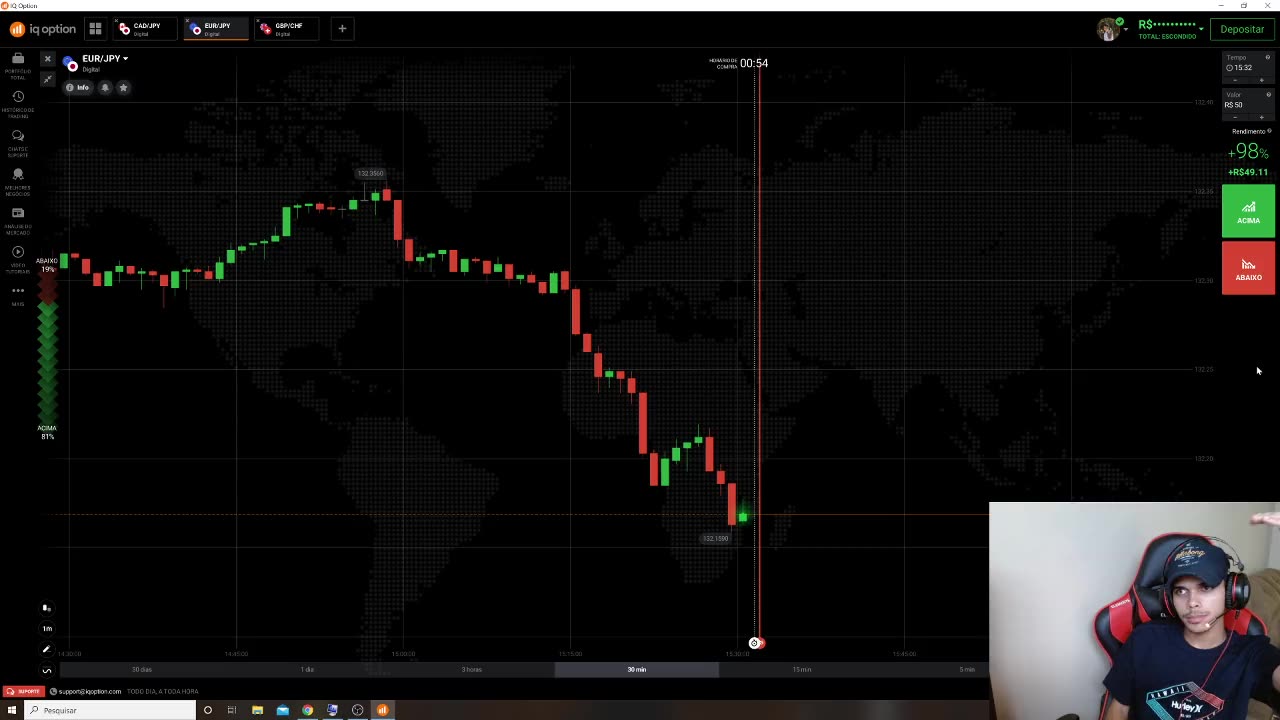Click the IQ Option logo
This screenshot has width=1280, height=720.
43,29
